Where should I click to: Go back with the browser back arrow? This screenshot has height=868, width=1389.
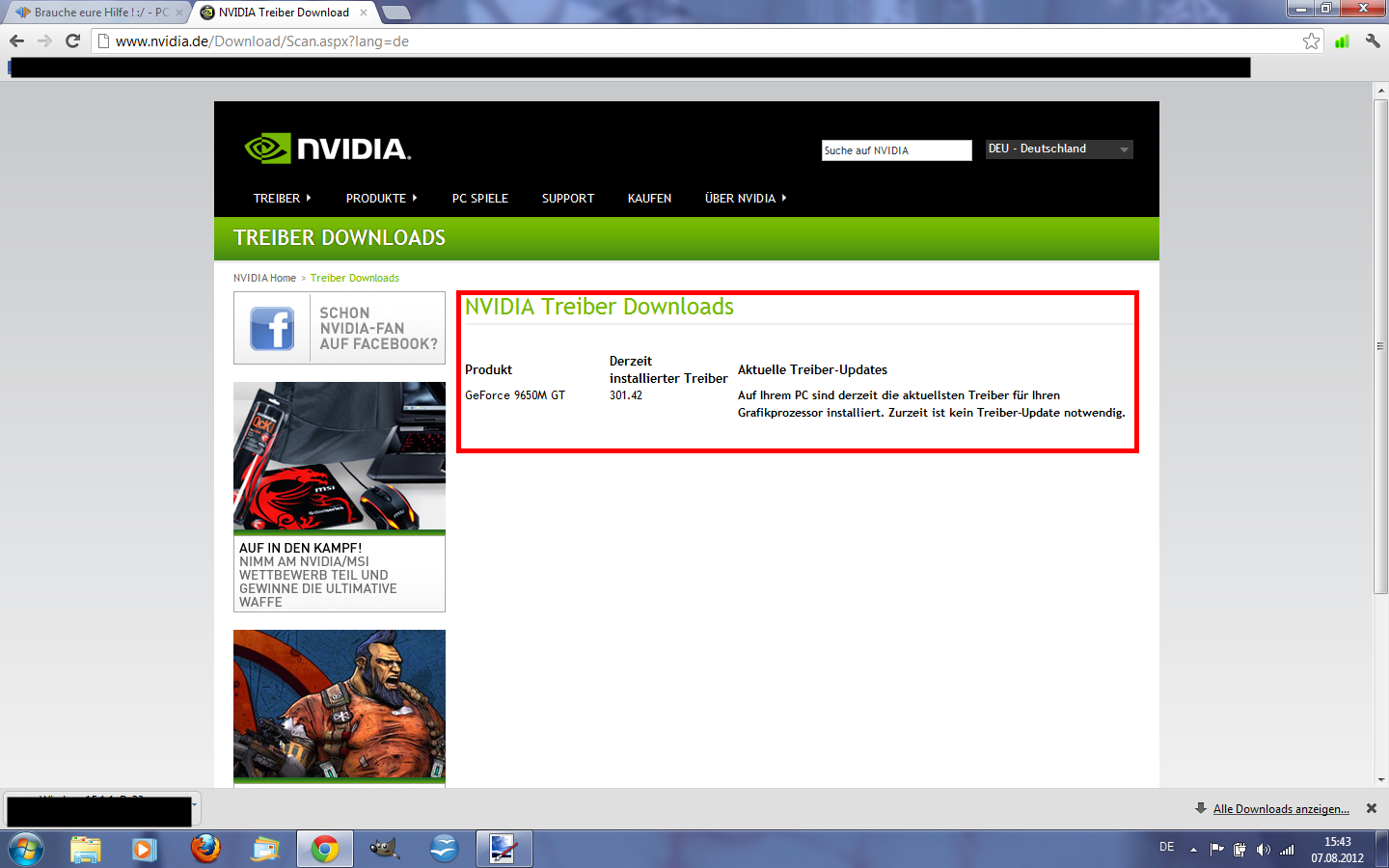click(x=16, y=41)
